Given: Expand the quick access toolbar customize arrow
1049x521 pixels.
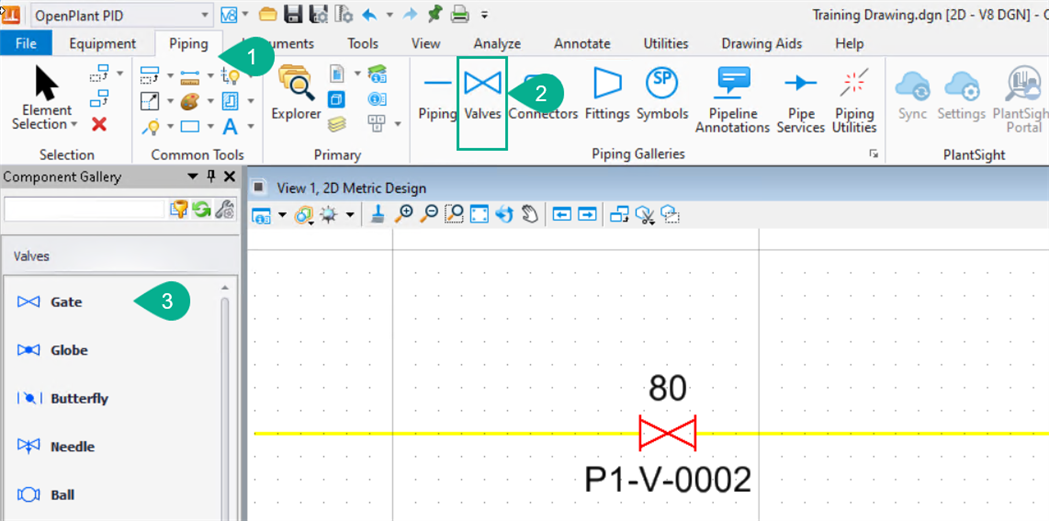Looking at the screenshot, I should (484, 15).
